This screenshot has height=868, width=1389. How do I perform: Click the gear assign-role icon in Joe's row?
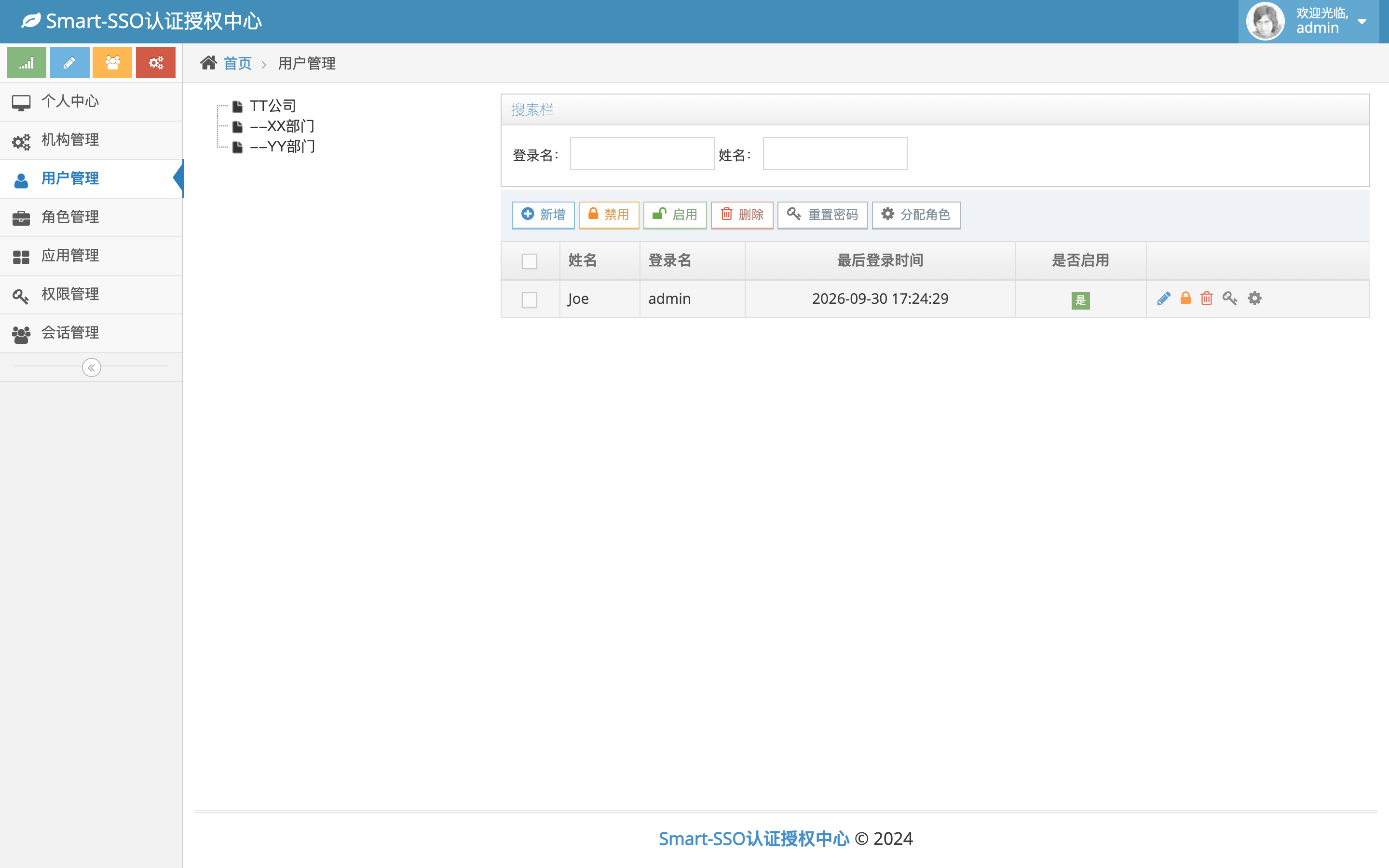point(1255,298)
